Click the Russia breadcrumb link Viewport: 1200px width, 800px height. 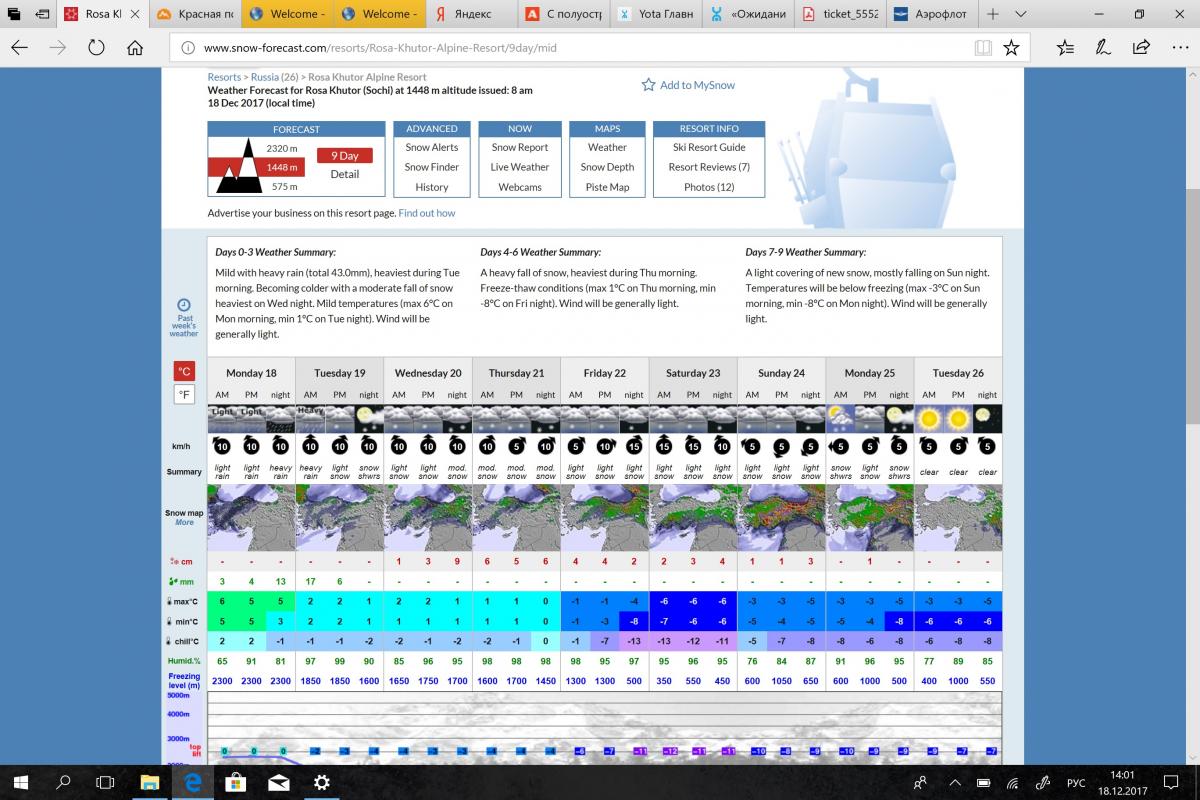point(265,77)
